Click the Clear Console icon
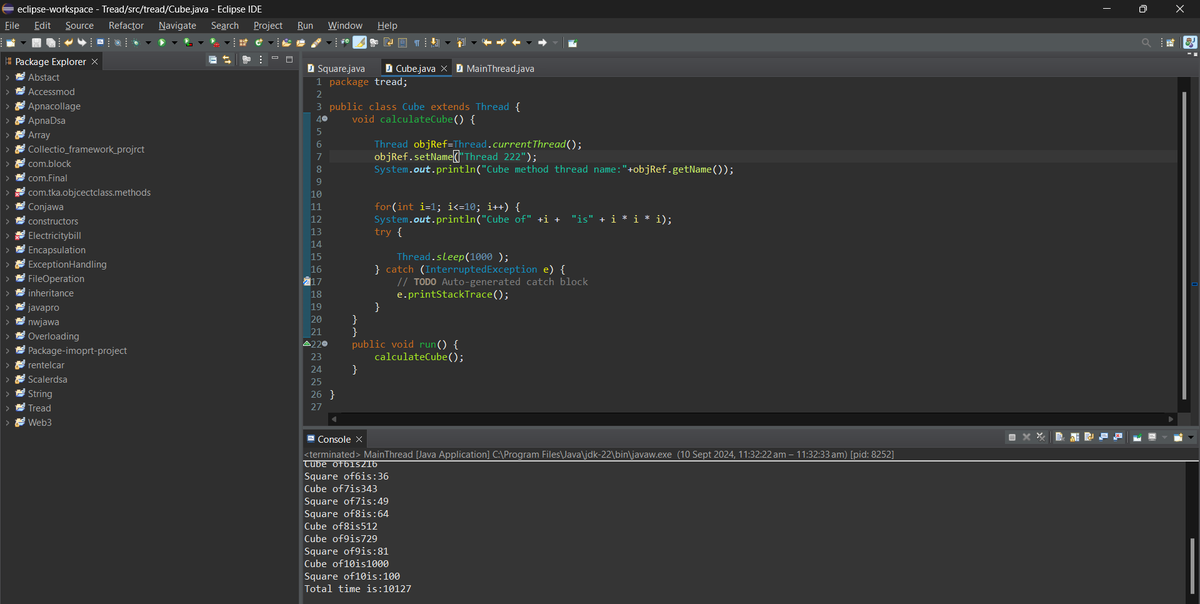The height and width of the screenshot is (604, 1200). click(1061, 438)
